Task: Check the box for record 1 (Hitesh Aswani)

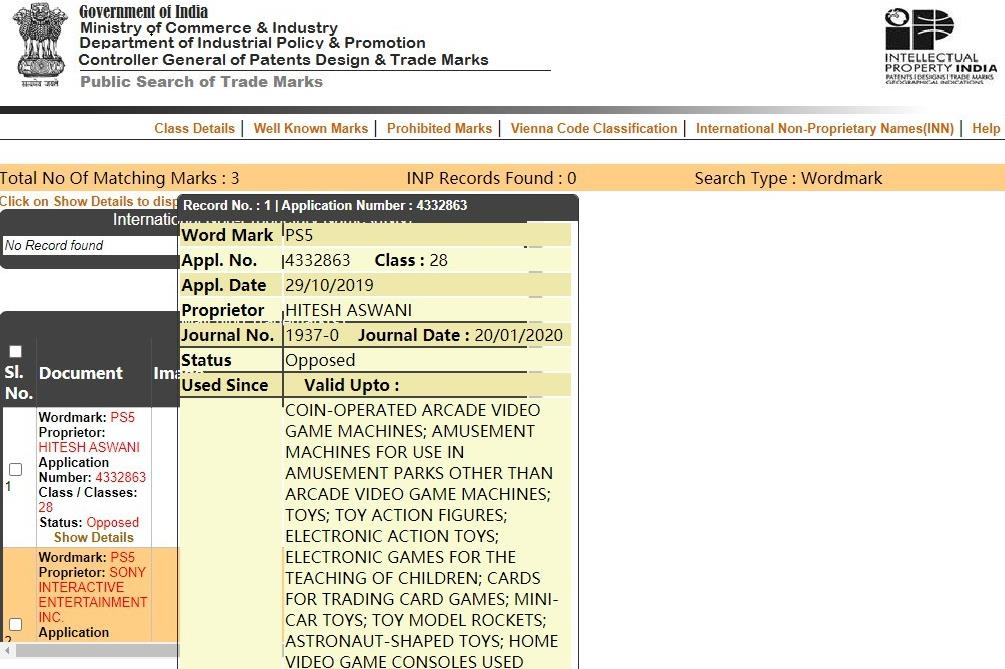Action: pyautogui.click(x=15, y=469)
